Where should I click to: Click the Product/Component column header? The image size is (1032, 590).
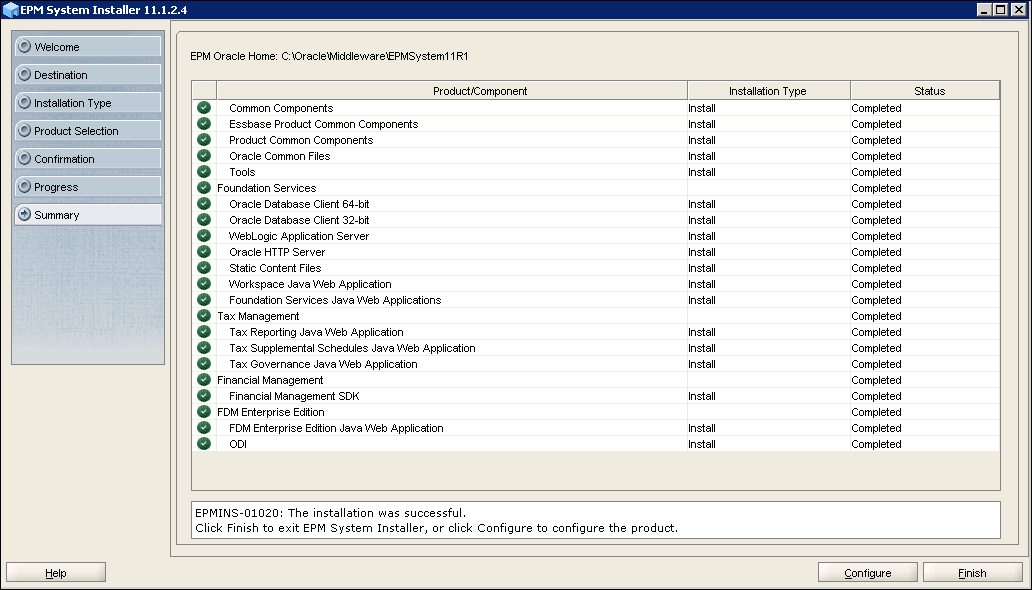(x=452, y=91)
